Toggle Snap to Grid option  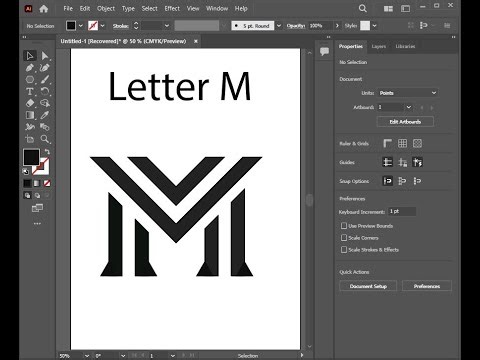(402, 181)
